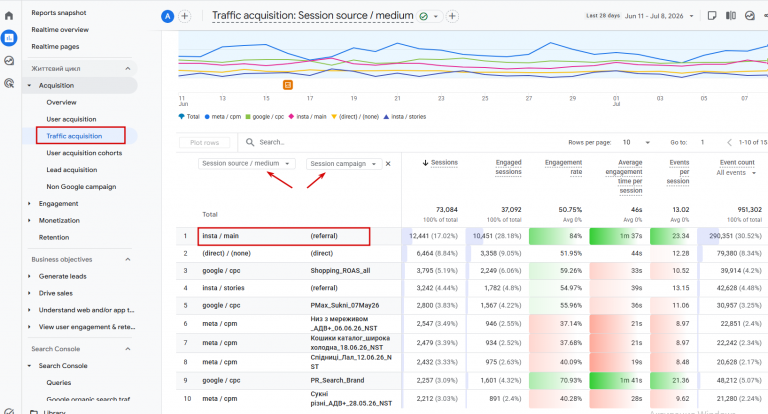Collapse the Business objectives section

(x=128, y=259)
